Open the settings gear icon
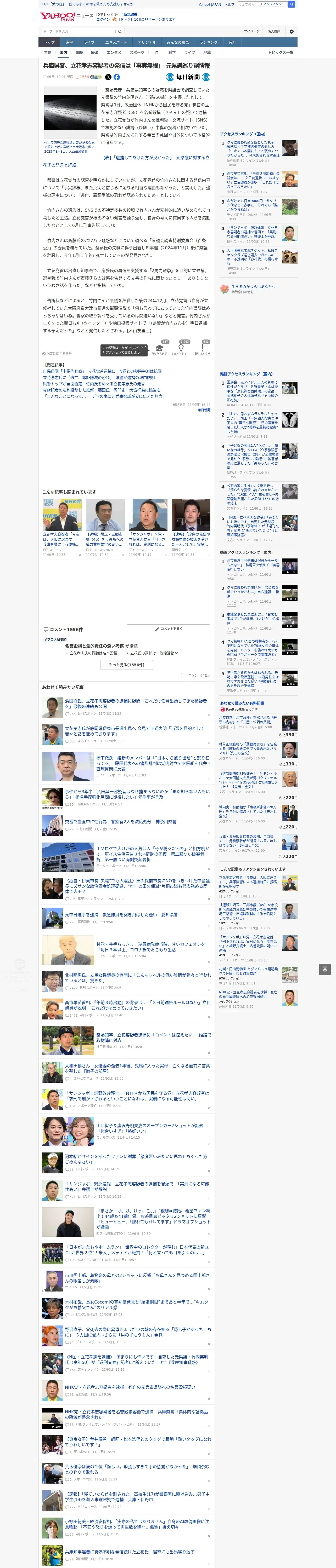This screenshot has width=336, height=1568. pos(291,32)
